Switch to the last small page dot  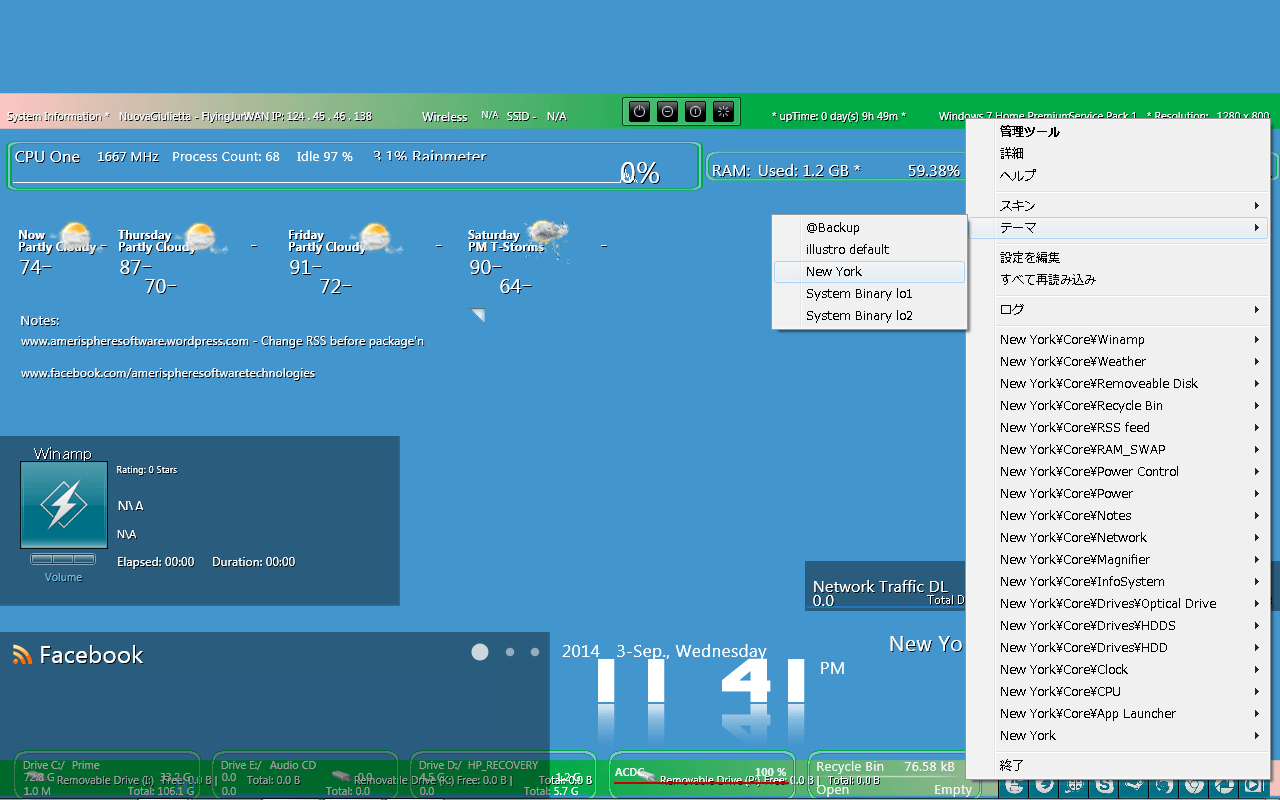pyautogui.click(x=535, y=652)
